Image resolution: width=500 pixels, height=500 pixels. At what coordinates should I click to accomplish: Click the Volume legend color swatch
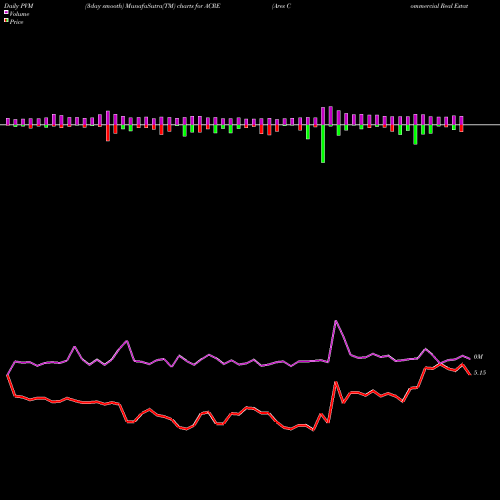click(x=6, y=12)
